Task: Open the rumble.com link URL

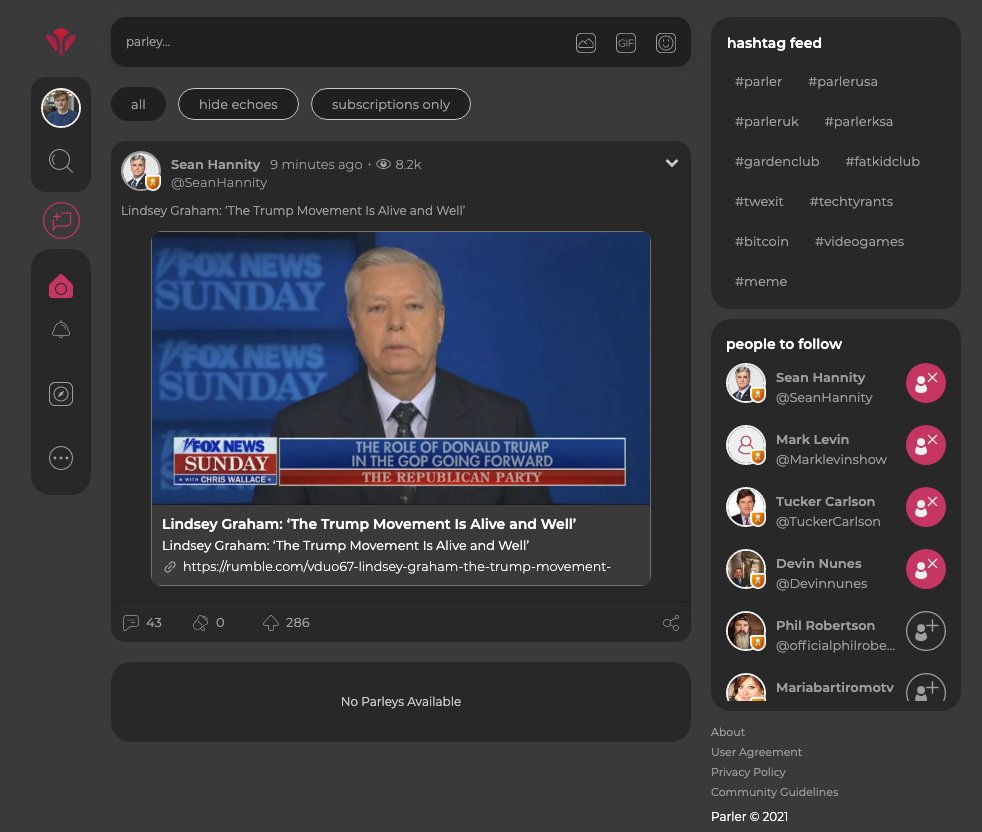Action: [x=396, y=566]
